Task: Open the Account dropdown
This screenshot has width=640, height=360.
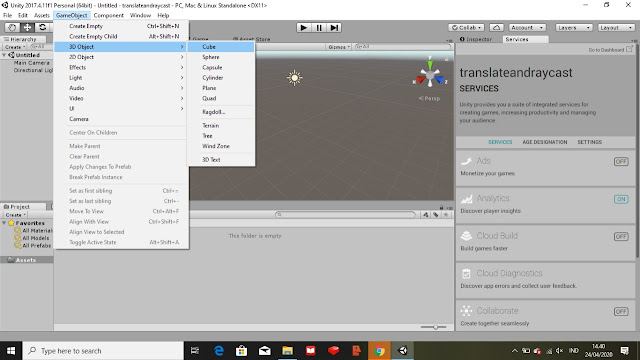Action: tap(527, 28)
